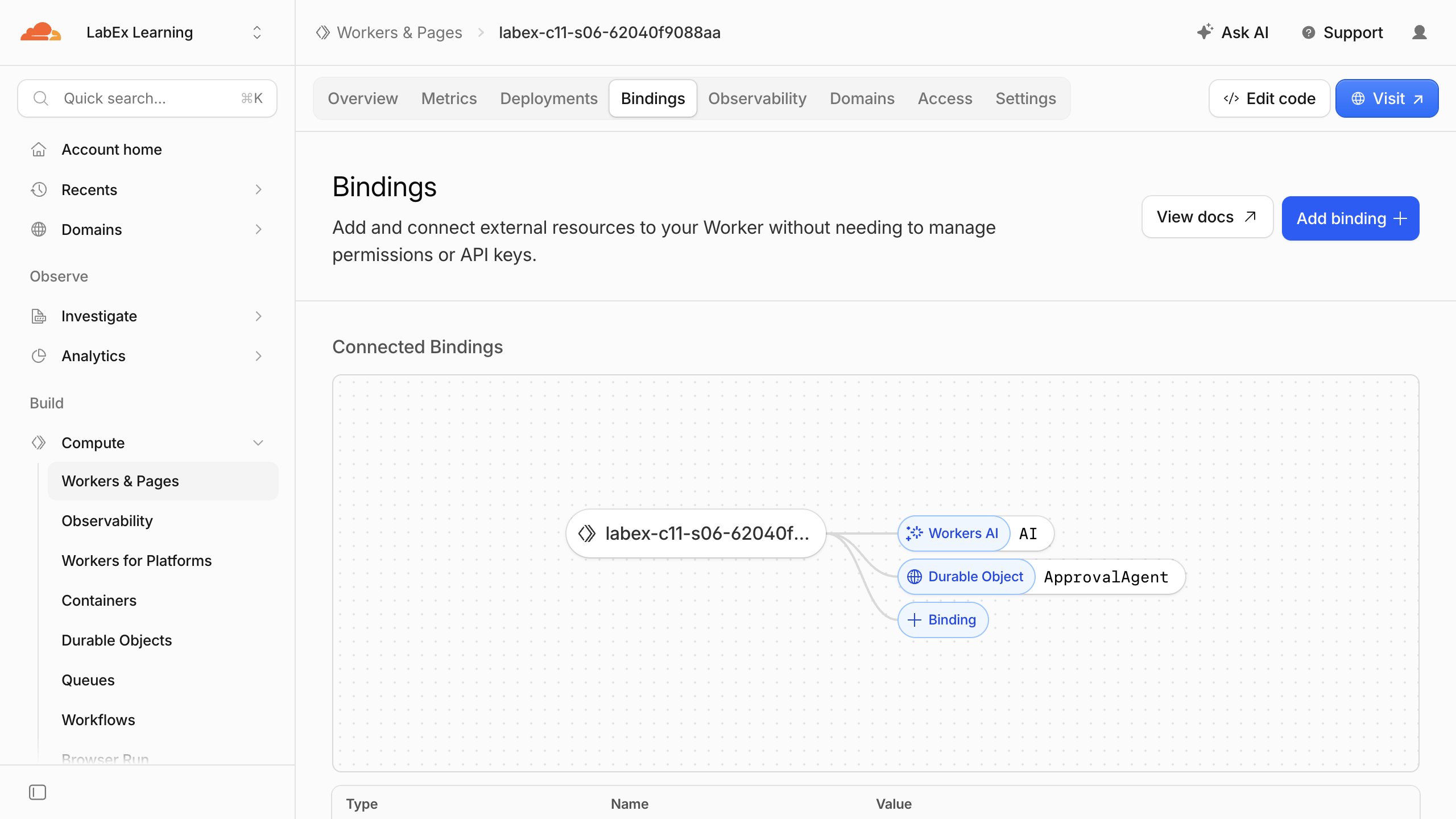Open View docs link
This screenshot has width=1456, height=819.
pos(1207,217)
